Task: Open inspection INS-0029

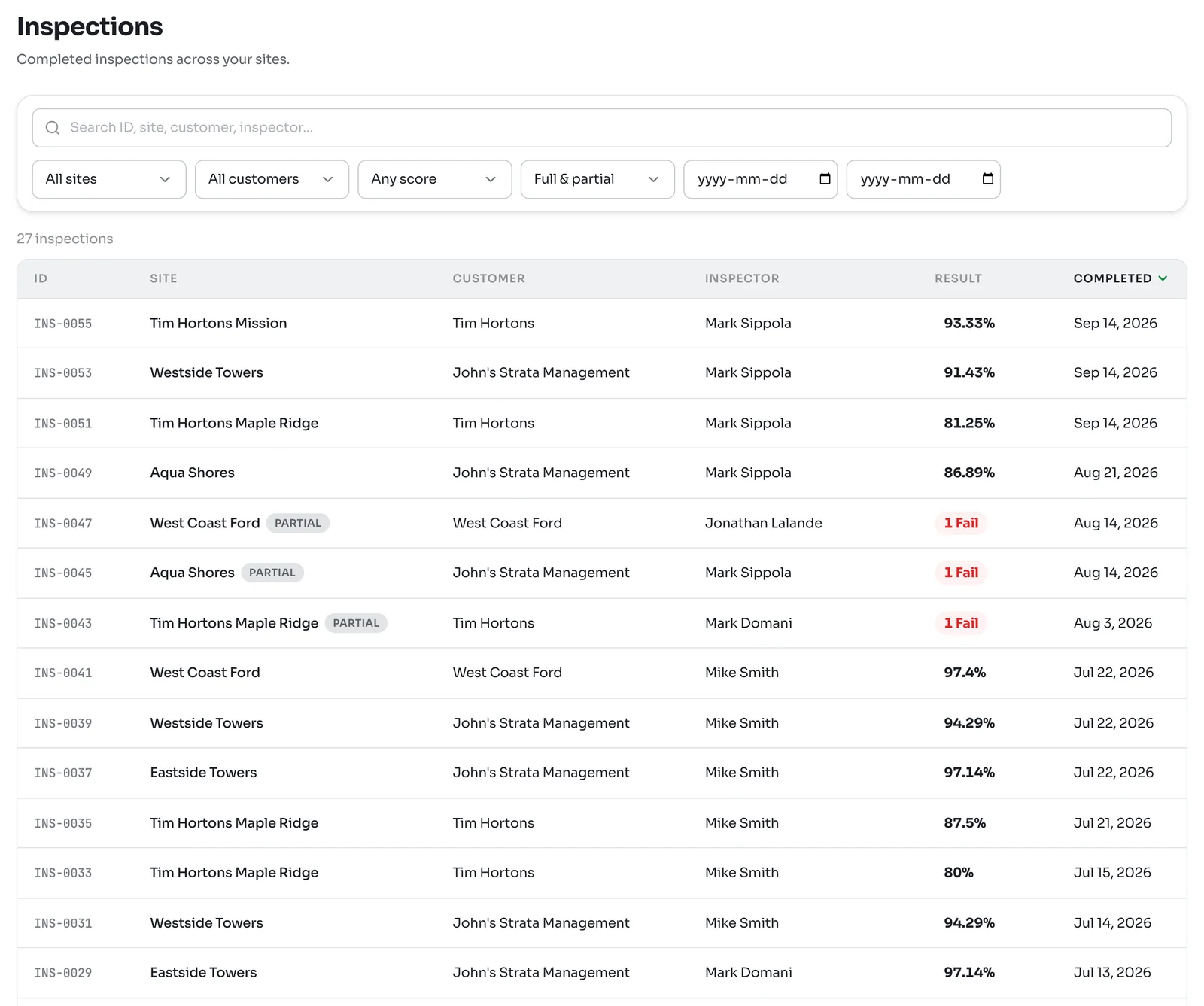Action: (x=601, y=973)
